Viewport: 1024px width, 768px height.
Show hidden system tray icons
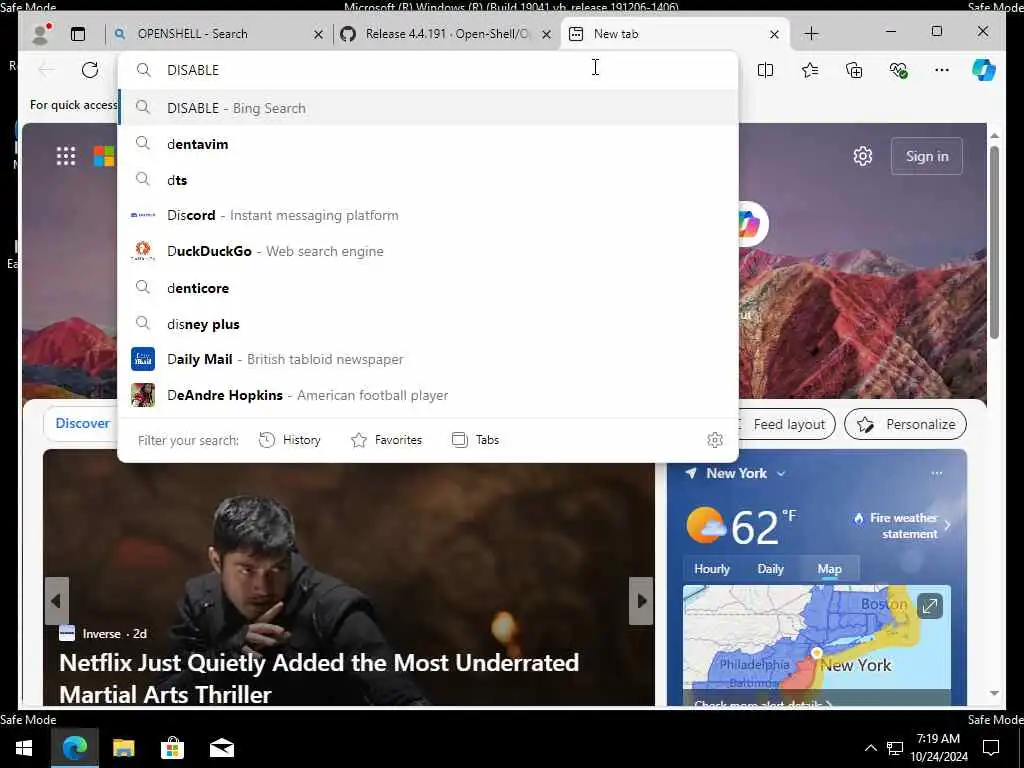click(871, 748)
